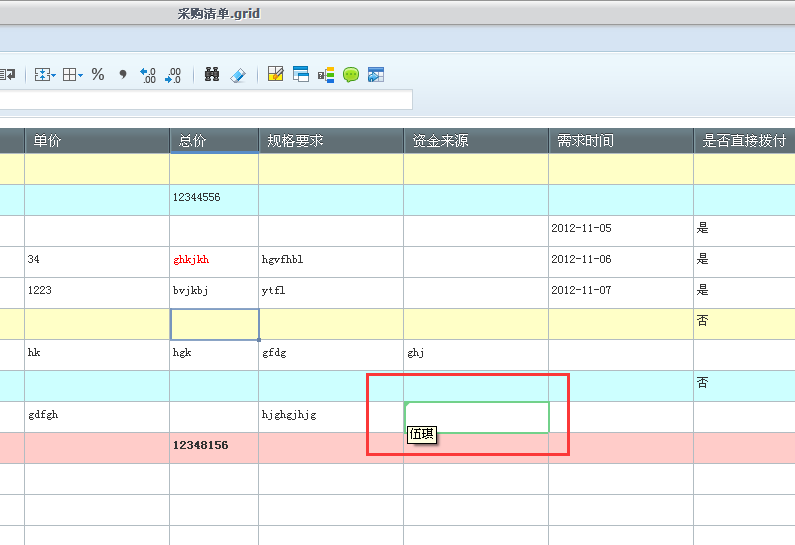Click 是 in the 2012-11-06 row
This screenshot has width=795, height=545.
coord(702,259)
